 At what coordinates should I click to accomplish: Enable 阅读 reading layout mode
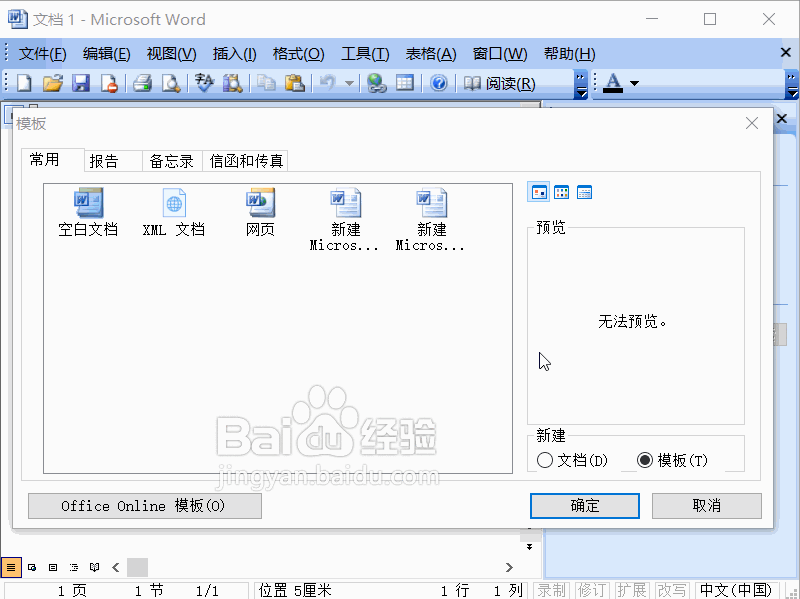click(495, 83)
